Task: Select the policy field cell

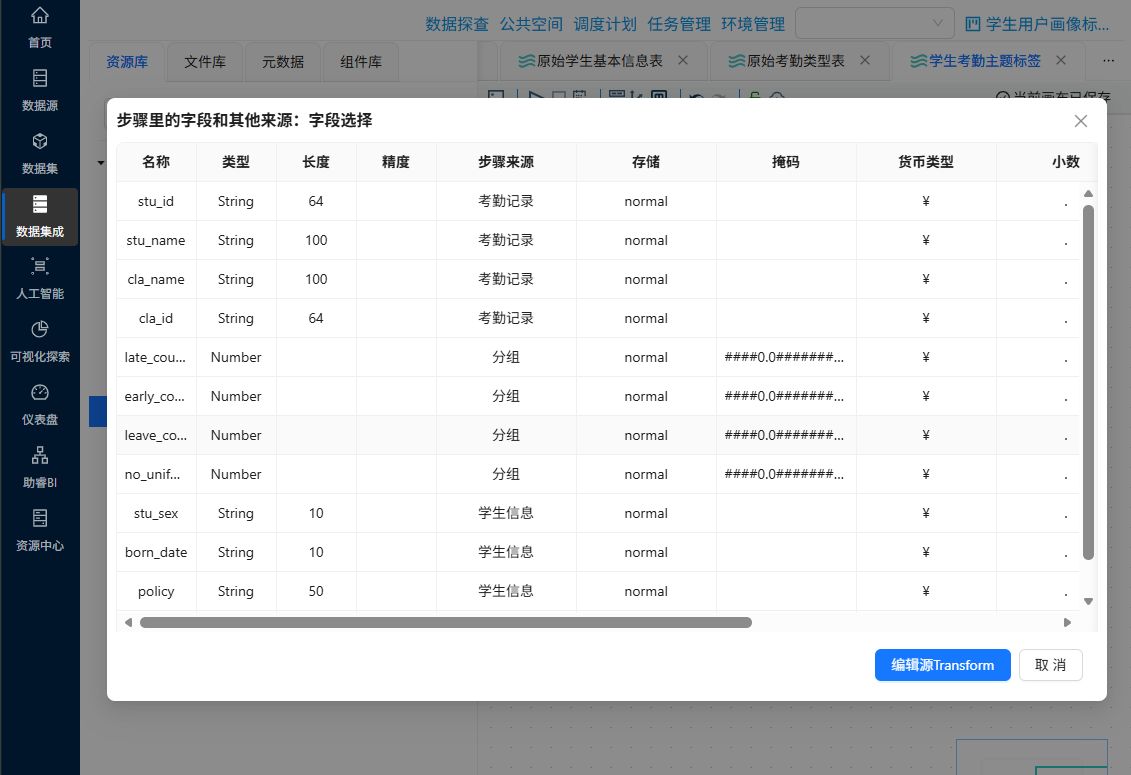Action: 156,591
